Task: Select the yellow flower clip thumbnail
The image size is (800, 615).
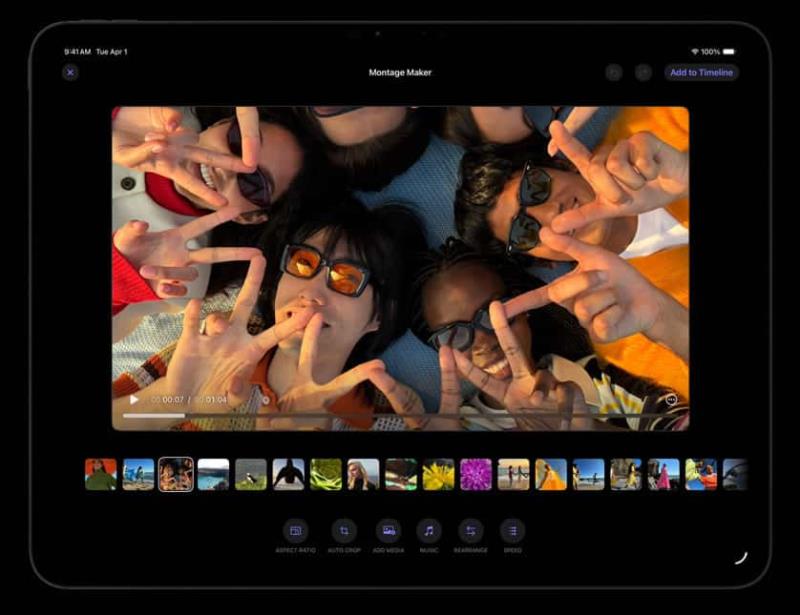Action: tap(437, 475)
